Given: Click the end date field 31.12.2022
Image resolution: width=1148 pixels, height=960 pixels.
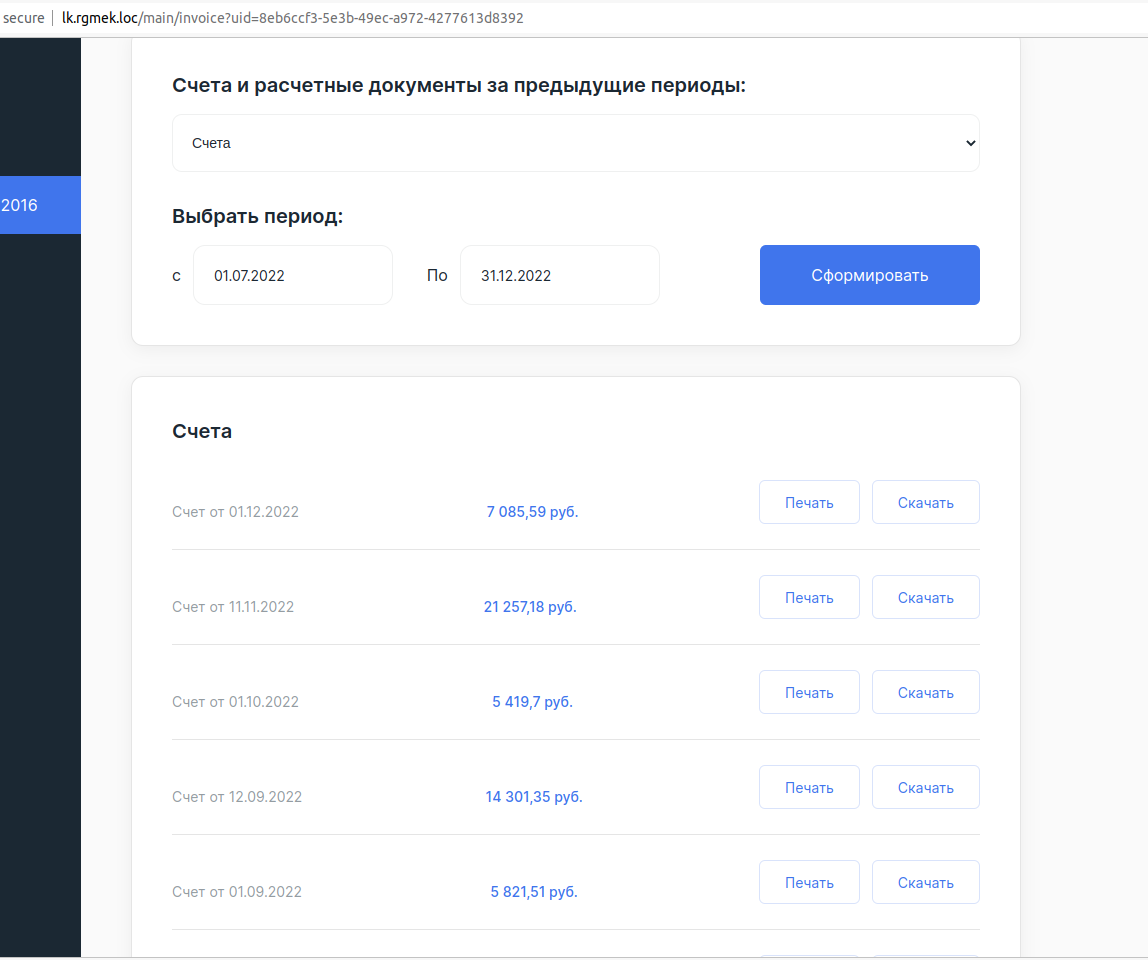Looking at the screenshot, I should click(x=559, y=275).
